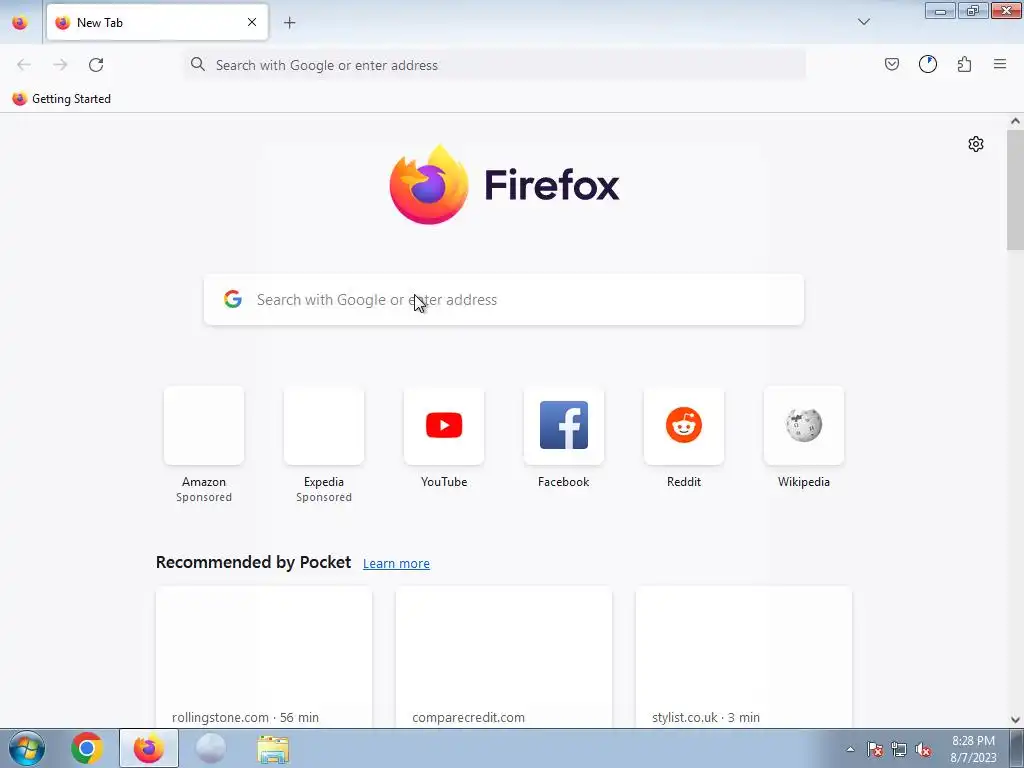The width and height of the screenshot is (1024, 768).
Task: Open the stylist.co.uk Pocket story card
Action: [744, 657]
